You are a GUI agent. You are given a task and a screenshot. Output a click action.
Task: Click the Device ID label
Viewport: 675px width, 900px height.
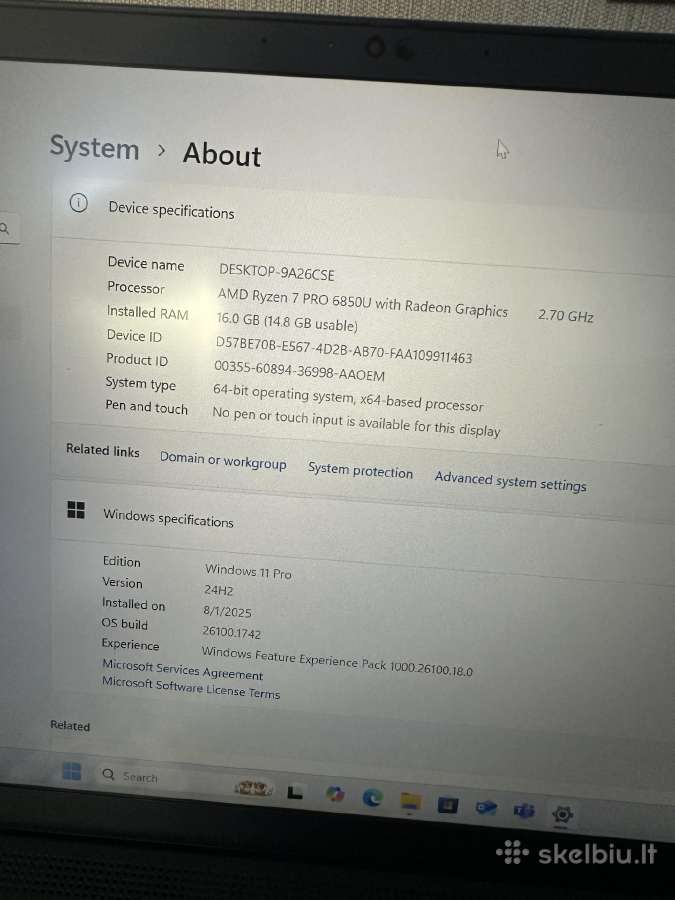(134, 335)
